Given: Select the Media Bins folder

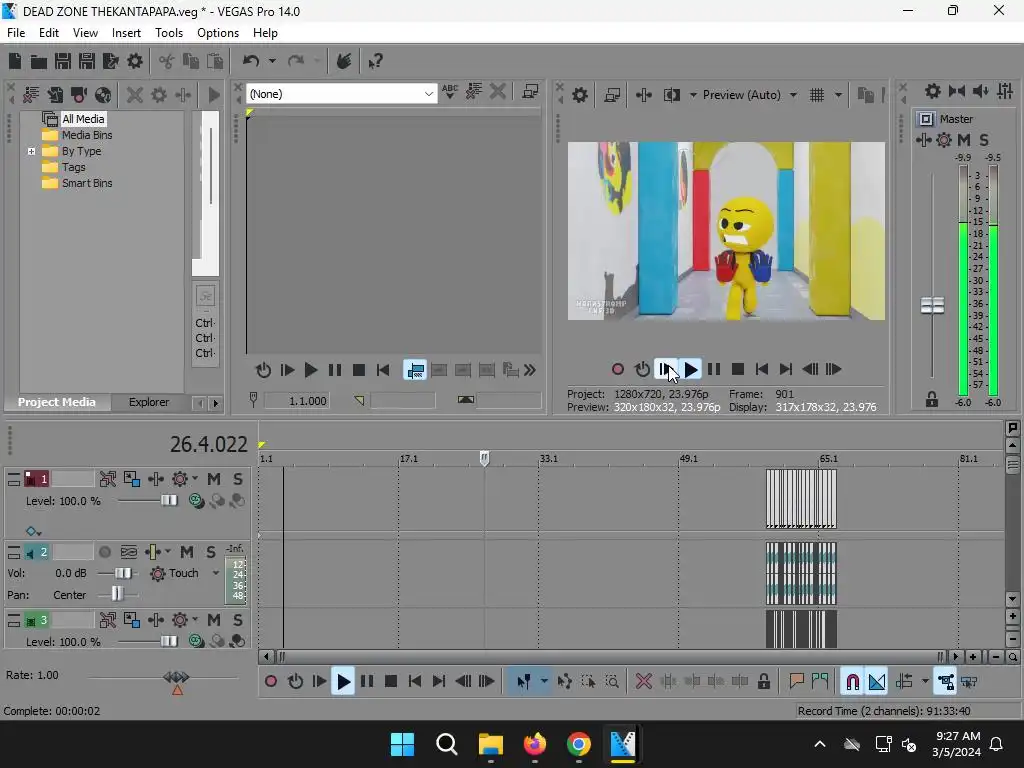Looking at the screenshot, I should tap(87, 135).
